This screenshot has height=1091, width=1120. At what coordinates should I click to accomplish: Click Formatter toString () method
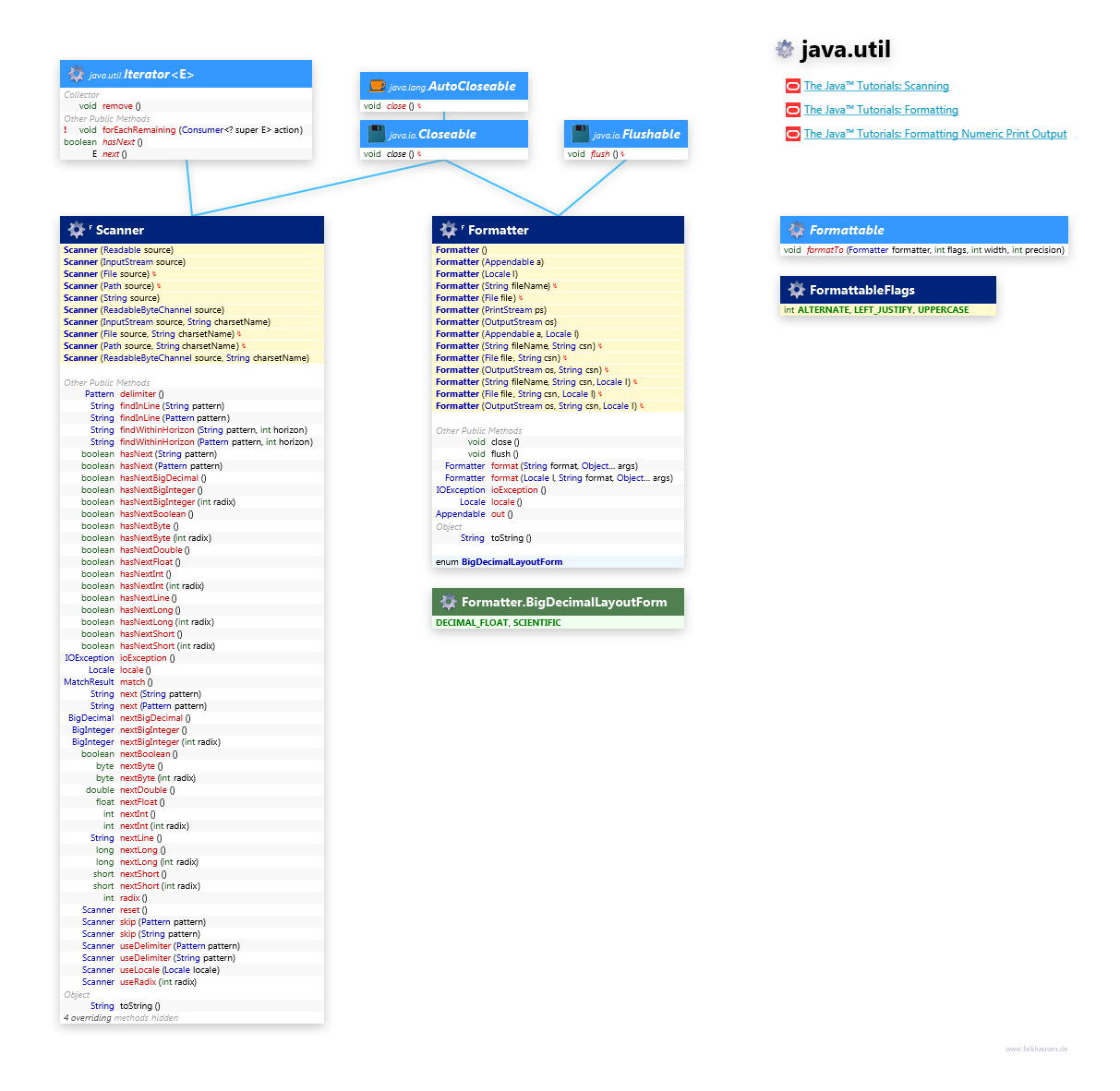[x=511, y=538]
